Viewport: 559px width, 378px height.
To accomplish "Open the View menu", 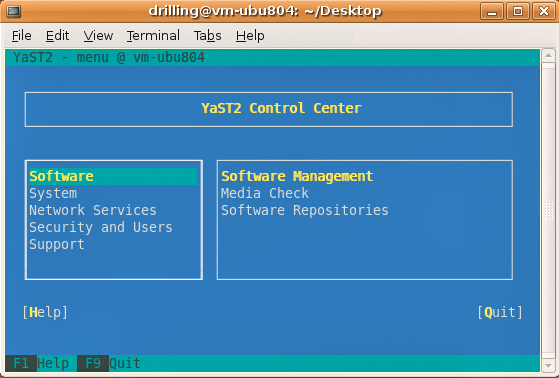I will pos(98,36).
